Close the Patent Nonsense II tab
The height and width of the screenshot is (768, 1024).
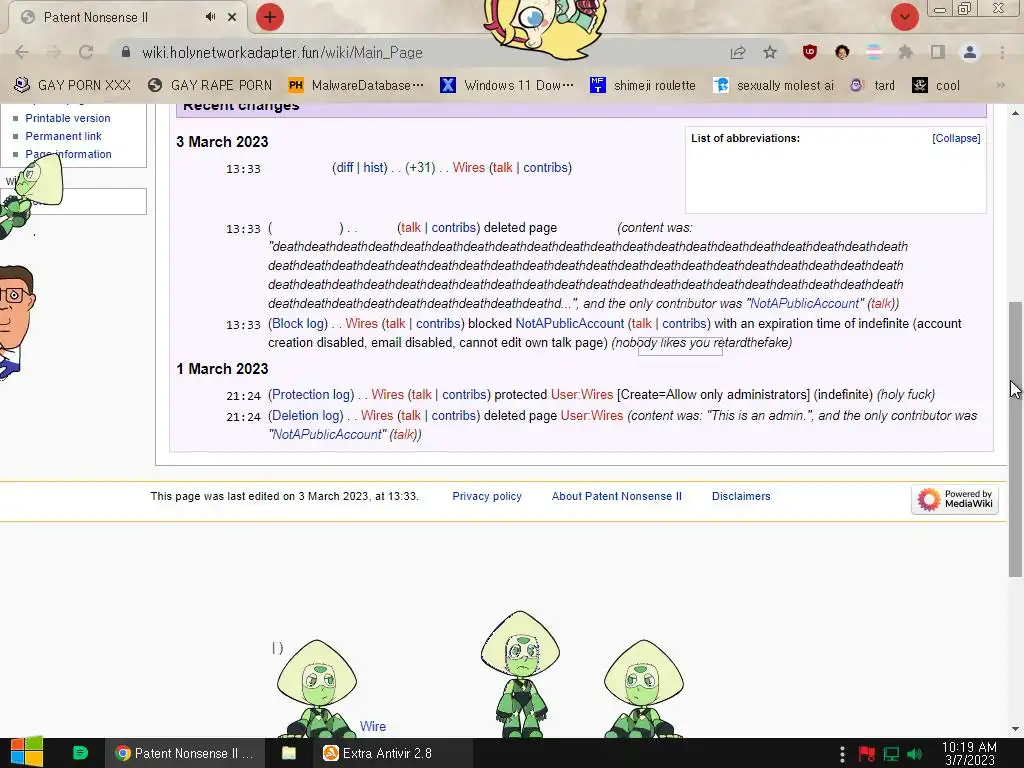click(x=232, y=17)
